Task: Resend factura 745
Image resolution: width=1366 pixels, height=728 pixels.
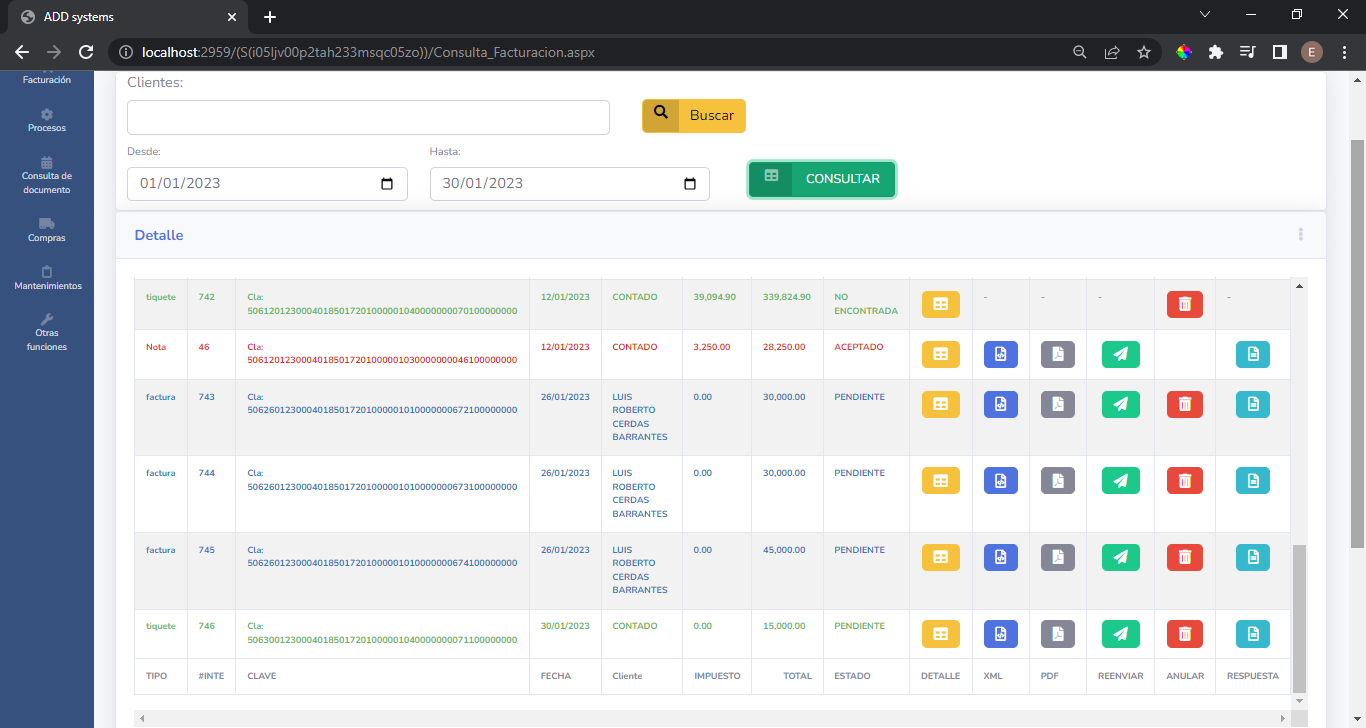Action: tap(1121, 557)
